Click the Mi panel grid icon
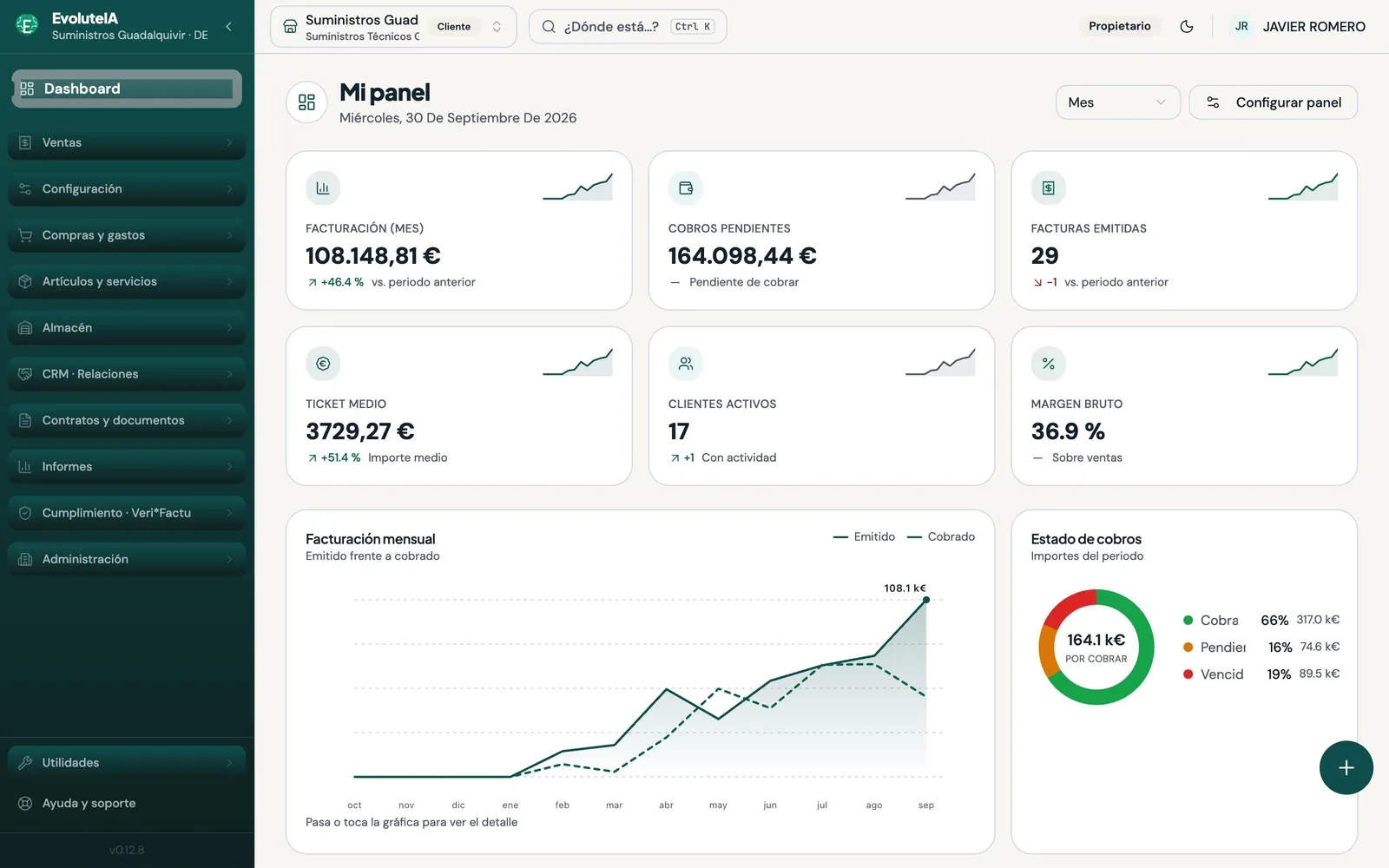The image size is (1389, 868). [x=306, y=102]
